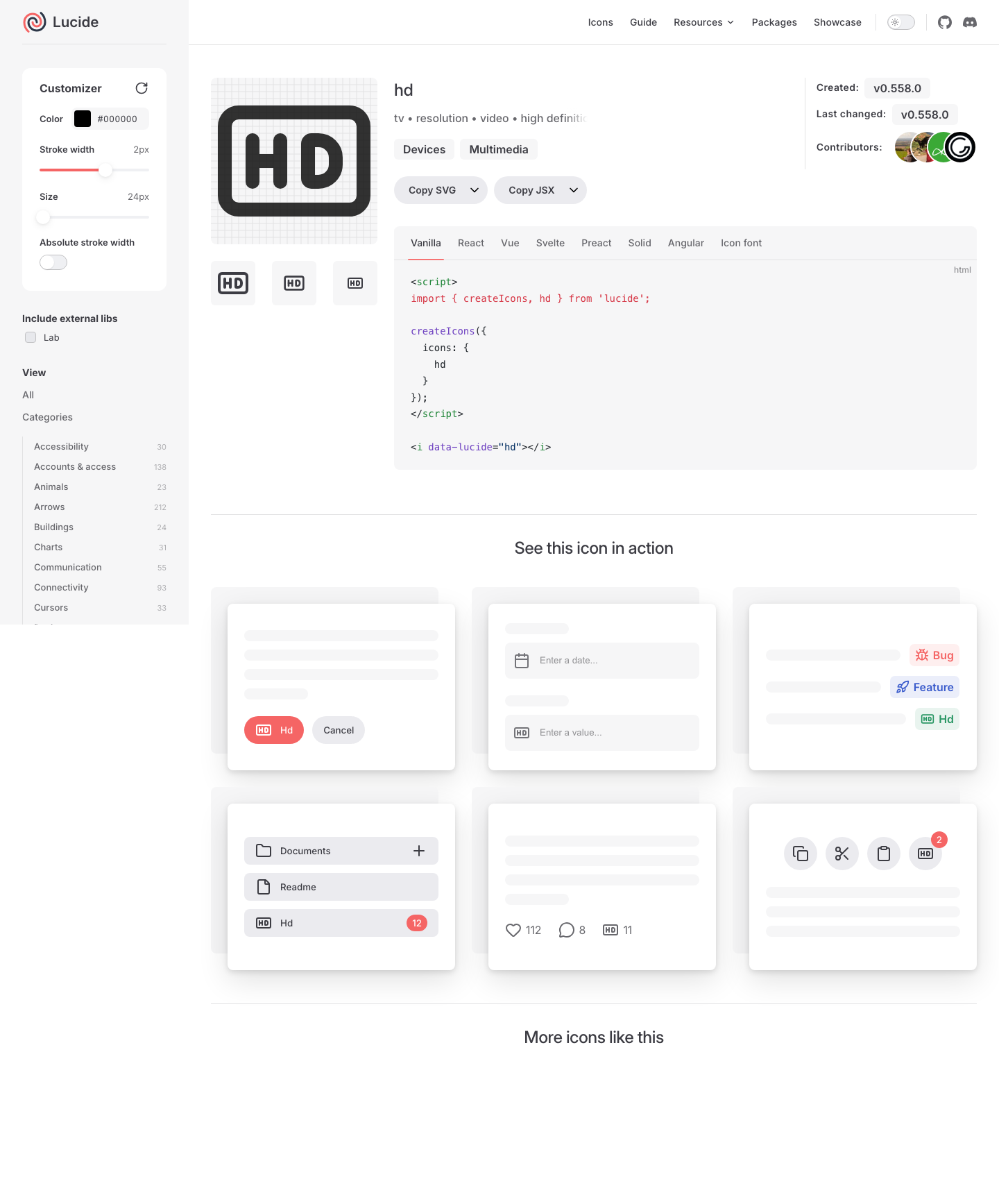Click the large HD icon preview
Screen dimensions: 999x1204
point(294,161)
